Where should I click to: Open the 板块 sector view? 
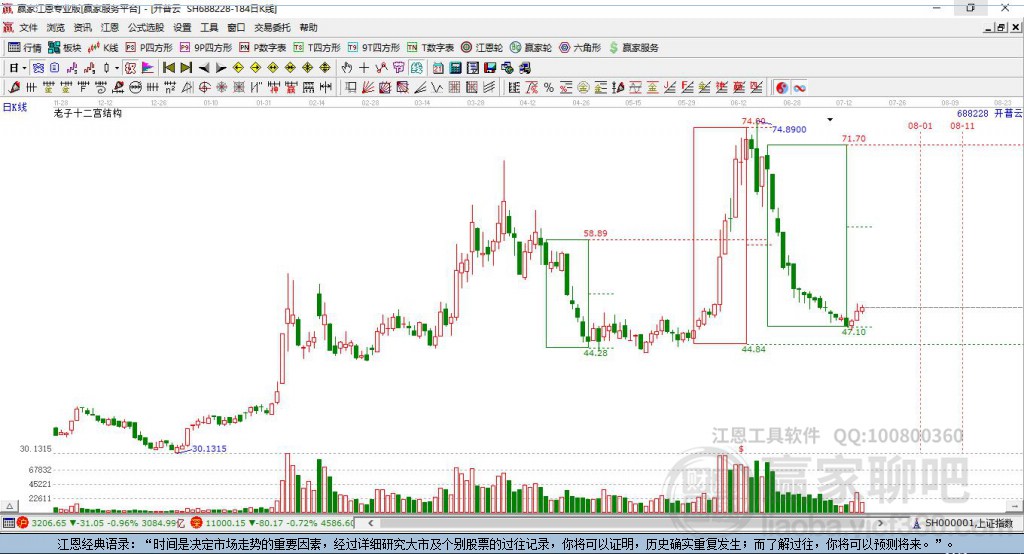[65, 48]
